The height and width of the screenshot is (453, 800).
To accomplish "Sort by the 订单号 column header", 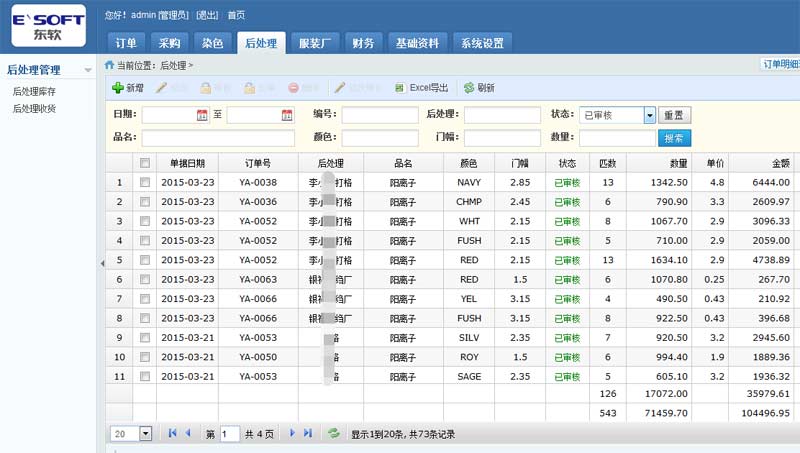I will (x=258, y=163).
